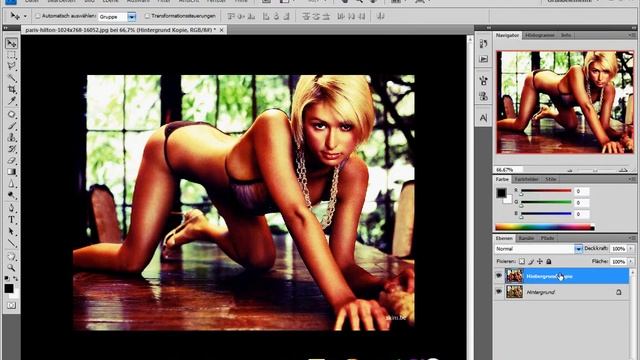
Task: Select the Hintergrund layer thumbnail
Action: pyautogui.click(x=514, y=292)
